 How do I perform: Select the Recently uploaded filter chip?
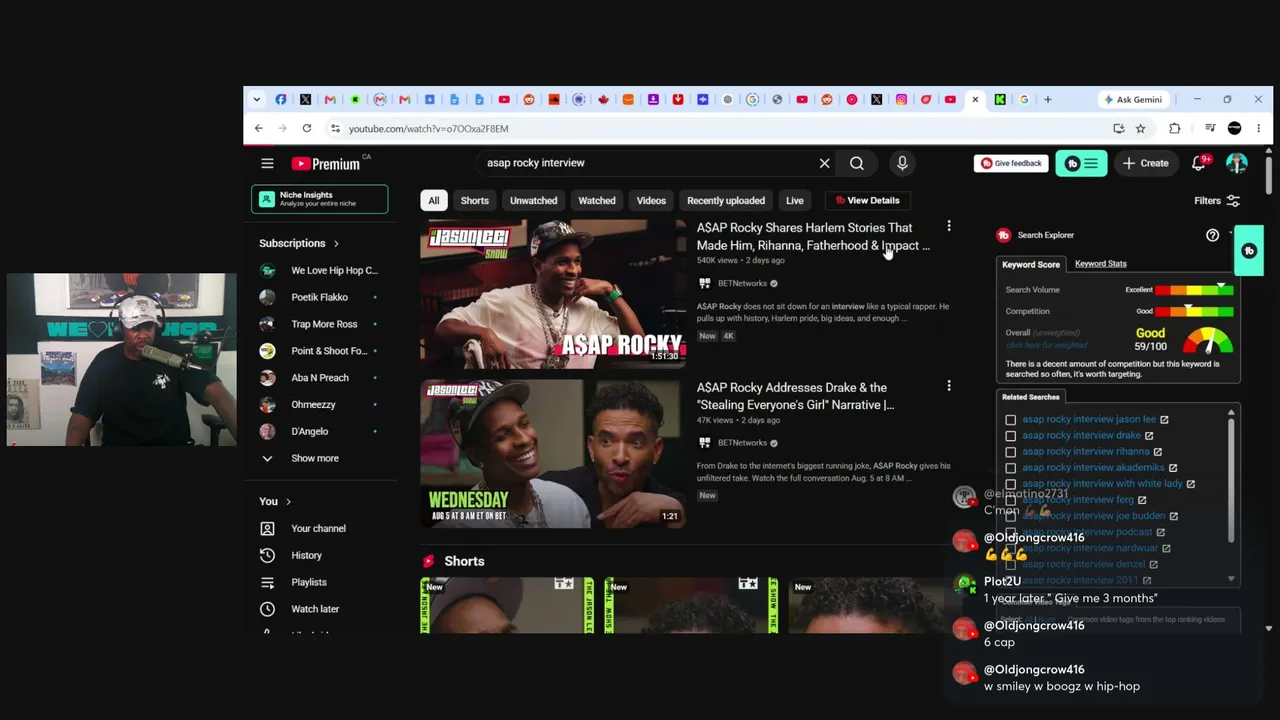pyautogui.click(x=726, y=200)
